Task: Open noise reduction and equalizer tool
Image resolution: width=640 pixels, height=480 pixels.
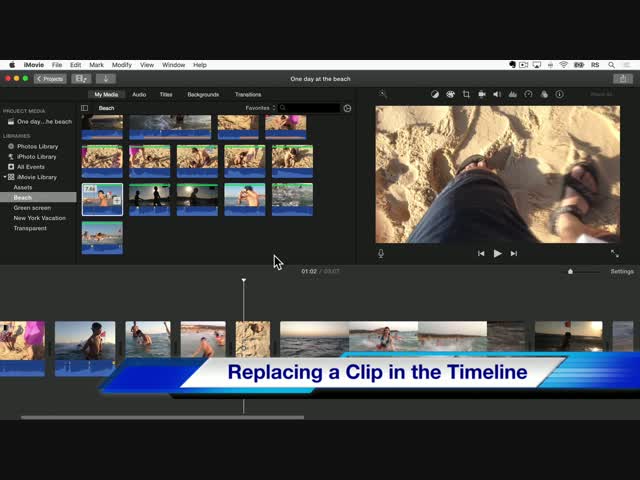Action: (x=513, y=94)
